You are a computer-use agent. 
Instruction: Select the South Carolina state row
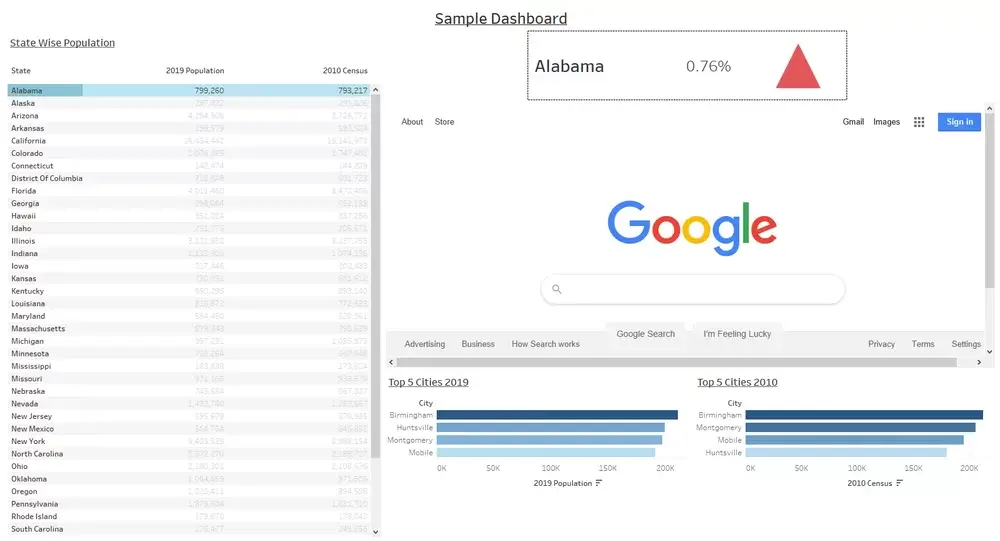[189, 529]
